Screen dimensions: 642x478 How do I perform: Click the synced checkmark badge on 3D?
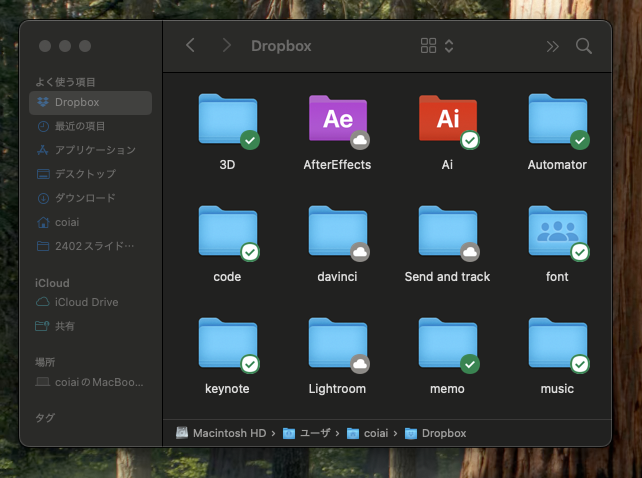point(250,140)
